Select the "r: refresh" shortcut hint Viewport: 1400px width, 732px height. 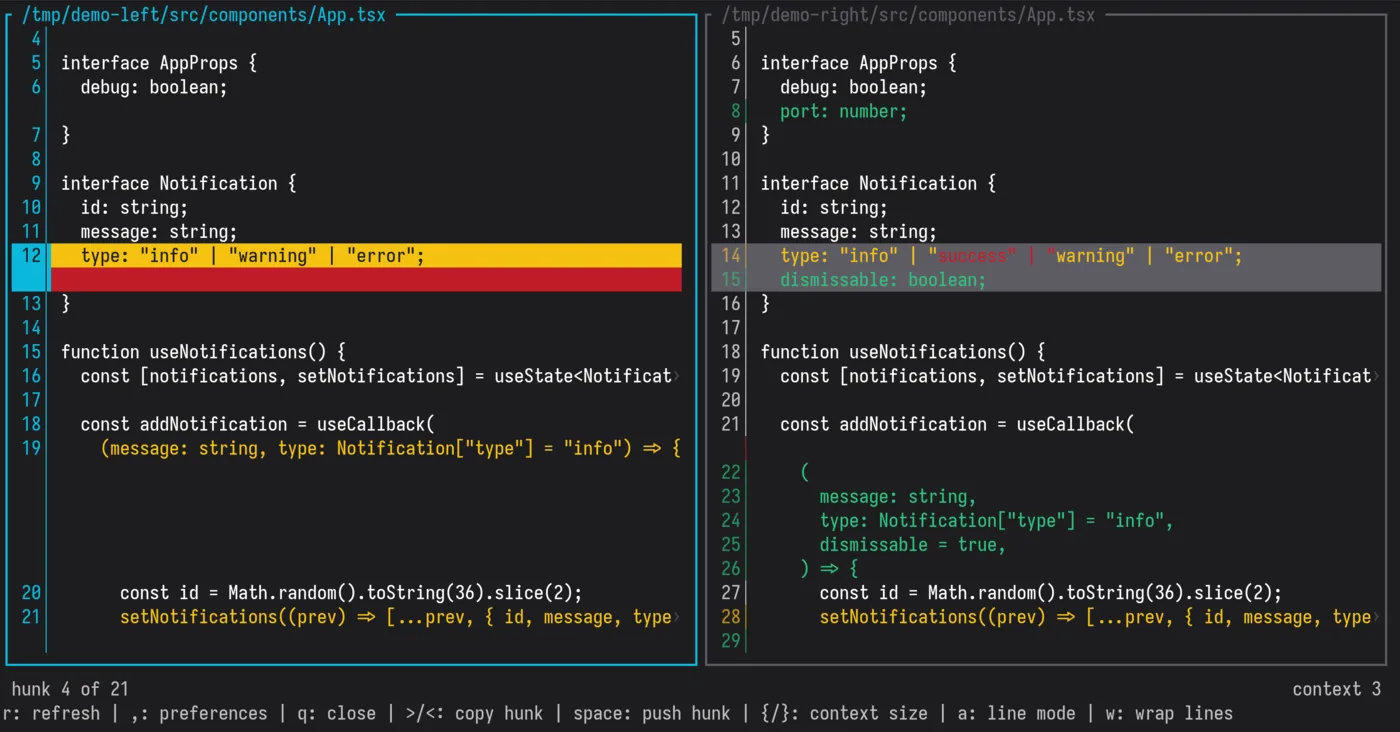pos(51,713)
